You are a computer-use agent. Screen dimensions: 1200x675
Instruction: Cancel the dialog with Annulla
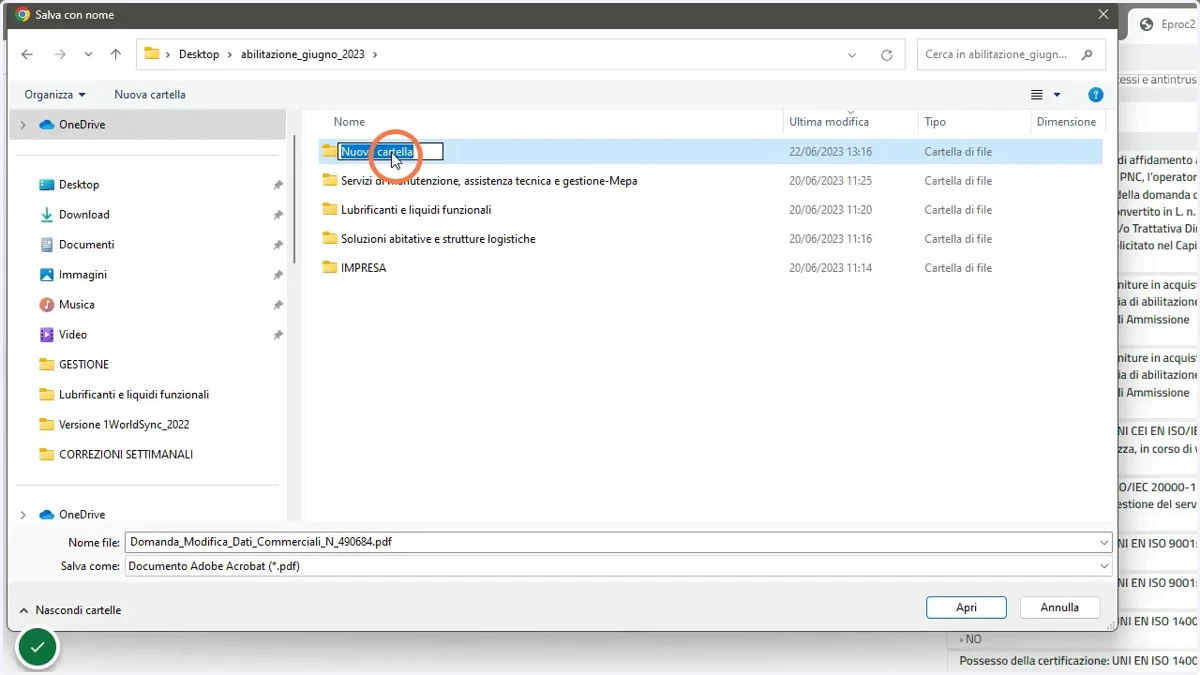[1060, 607]
